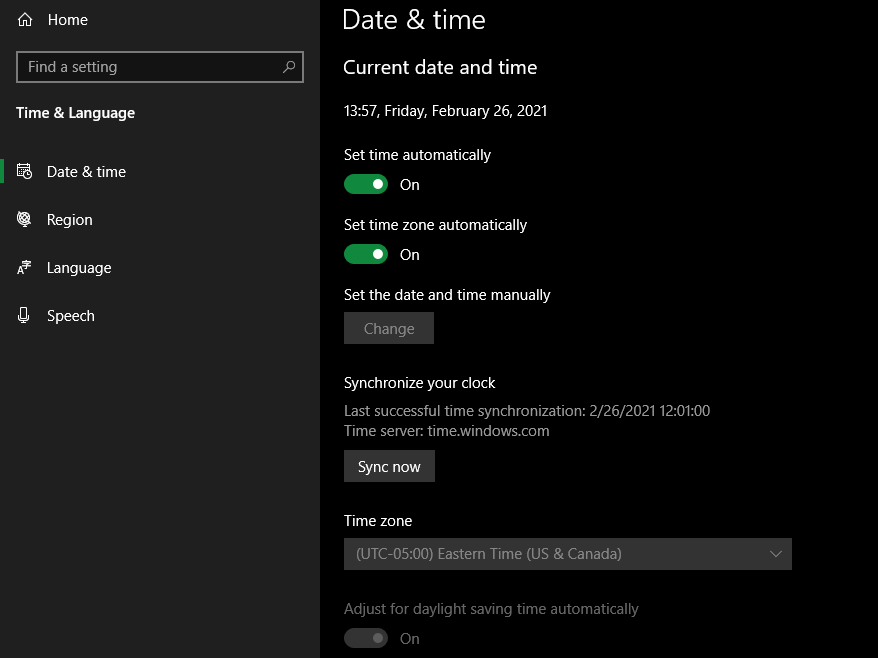This screenshot has width=878, height=658.
Task: Click the Region globe icon
Action: (x=22, y=219)
